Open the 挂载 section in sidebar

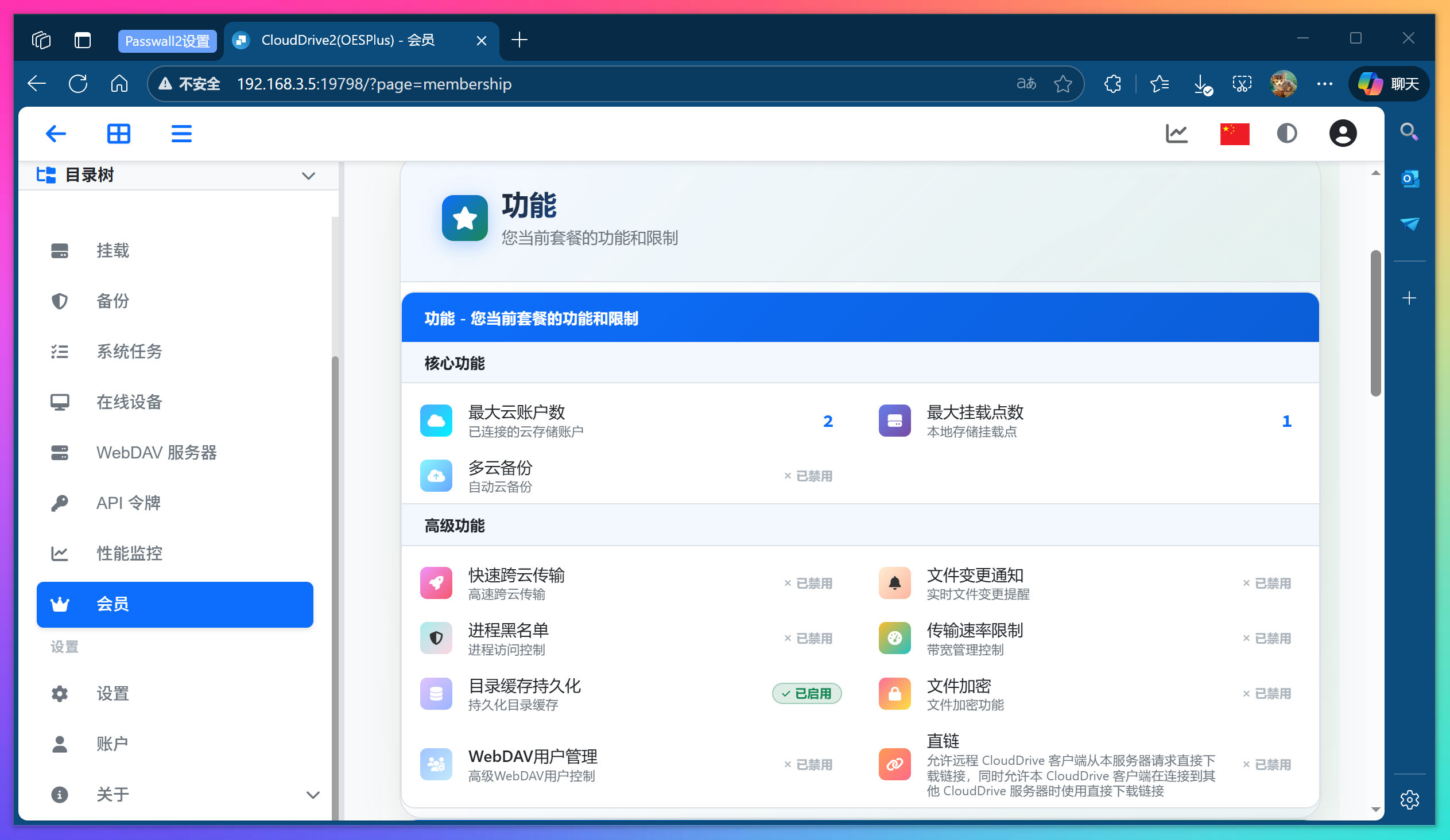[x=113, y=250]
